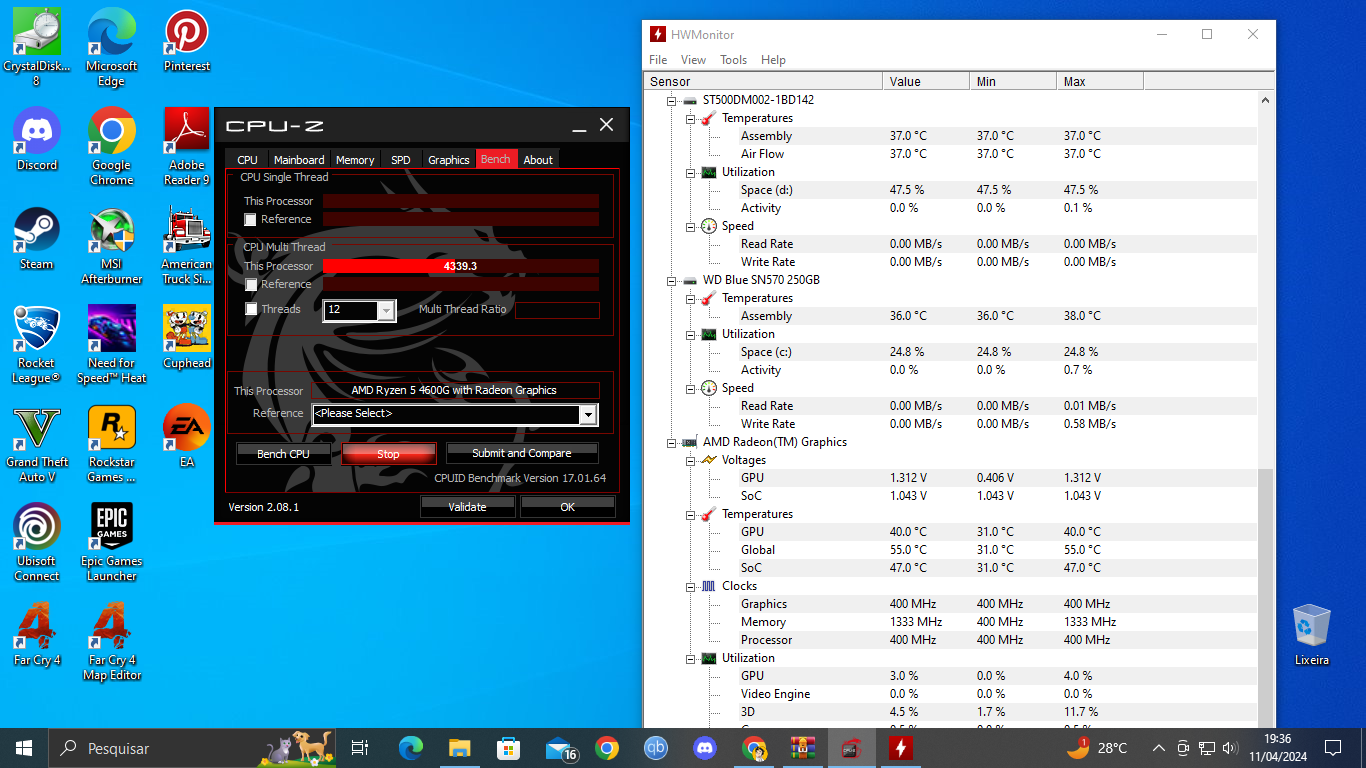Collapse Temperatures node under ST500DM002-1BD142
This screenshot has height=768, width=1366.
coord(690,118)
